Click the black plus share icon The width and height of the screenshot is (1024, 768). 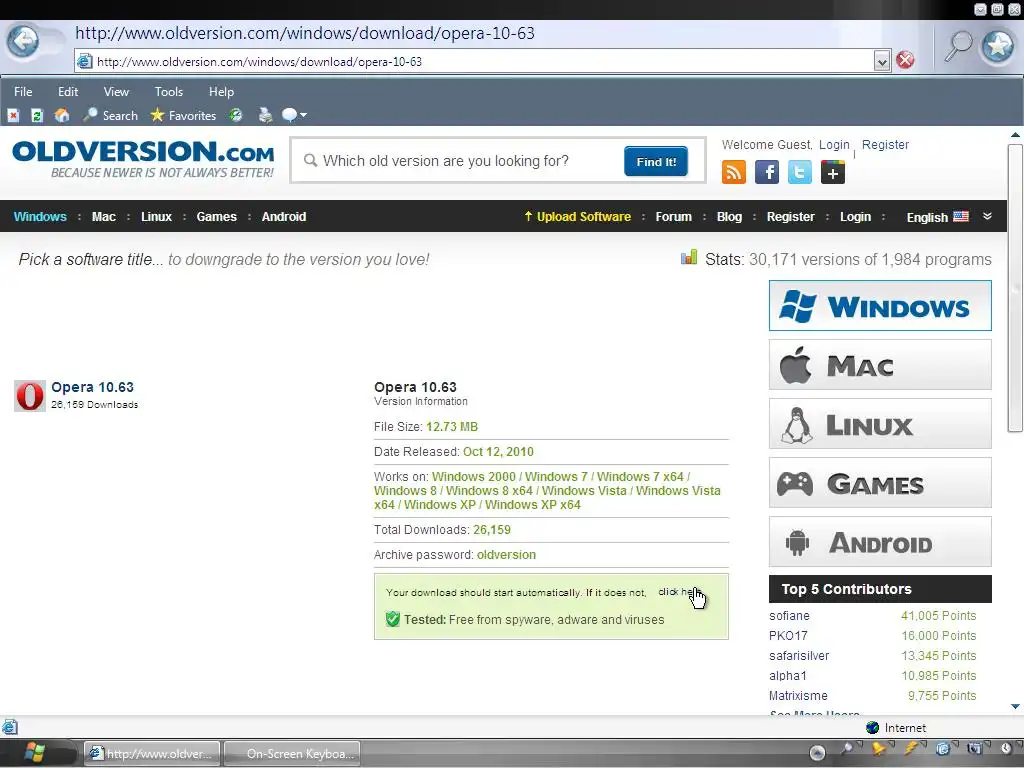pos(833,173)
